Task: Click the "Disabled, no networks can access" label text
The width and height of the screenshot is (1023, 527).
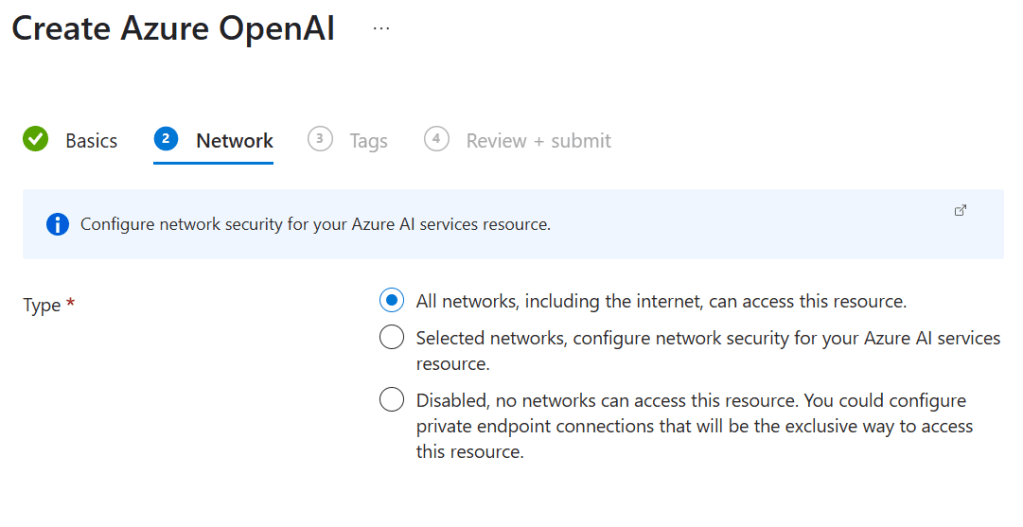Action: tap(690, 401)
